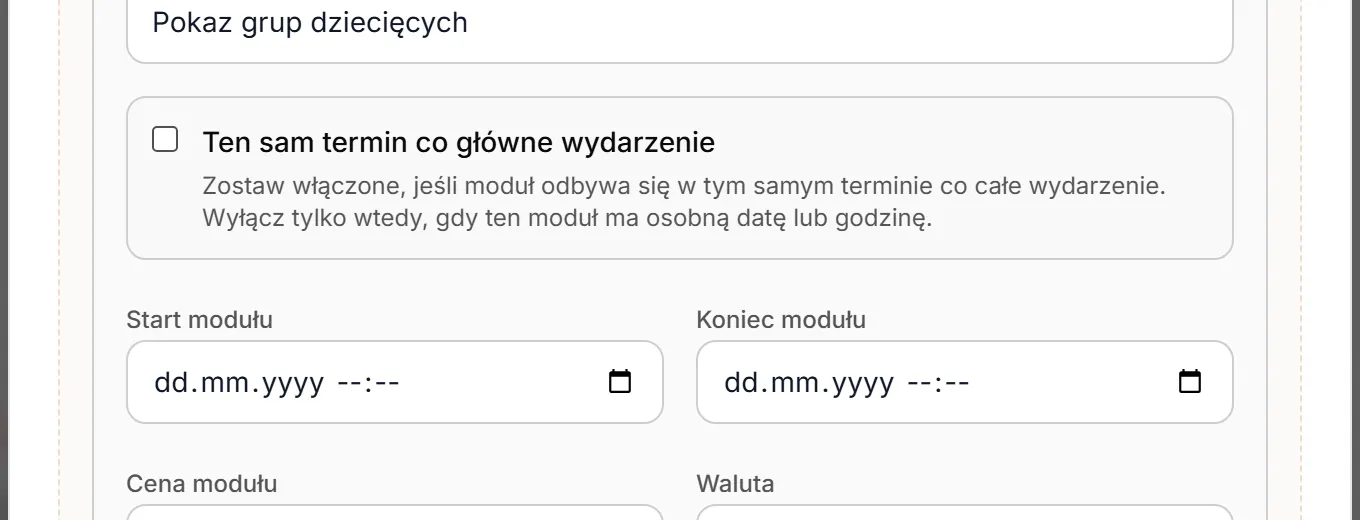Click the "Koniec modułu" label

click(781, 320)
